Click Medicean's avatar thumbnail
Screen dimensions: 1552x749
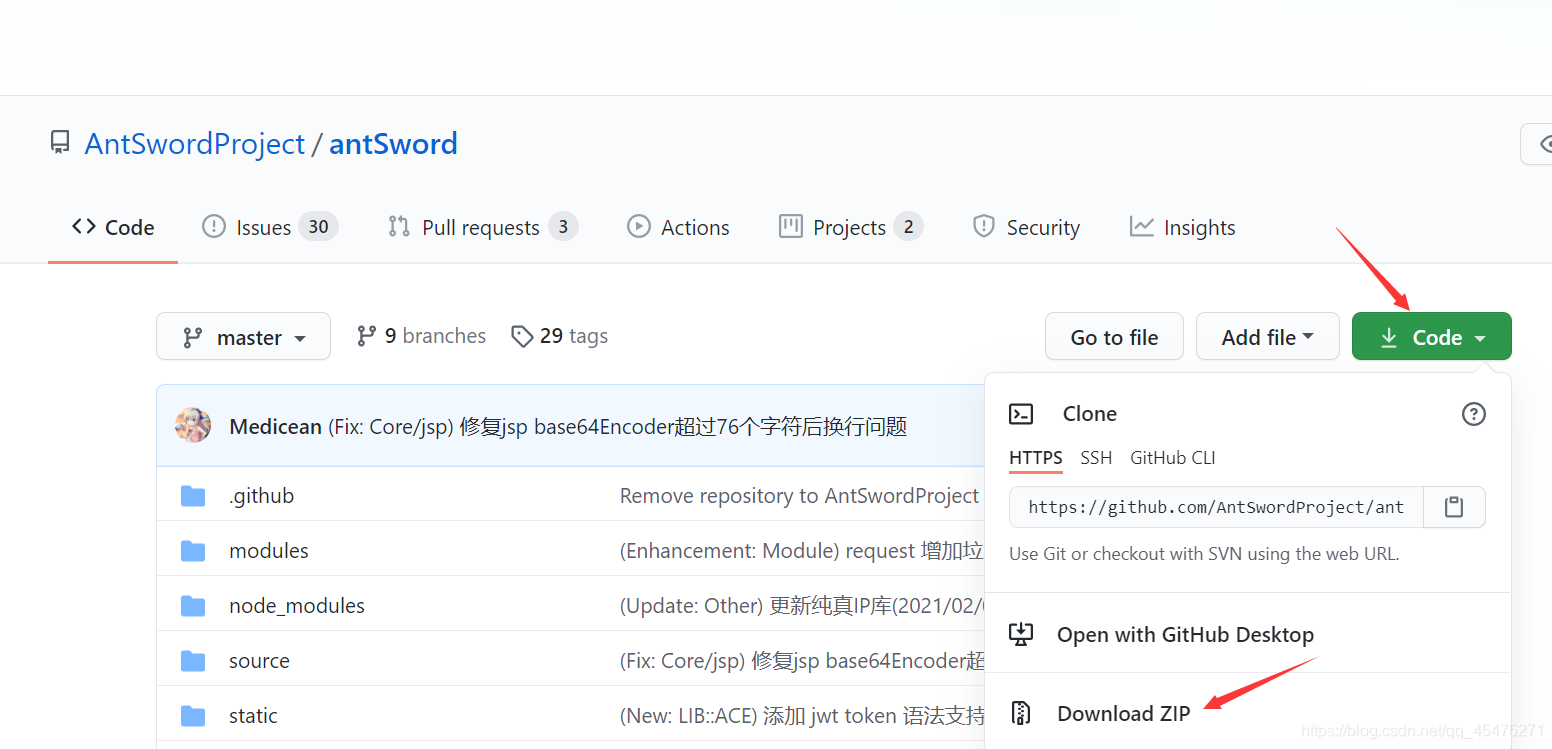tap(193, 425)
